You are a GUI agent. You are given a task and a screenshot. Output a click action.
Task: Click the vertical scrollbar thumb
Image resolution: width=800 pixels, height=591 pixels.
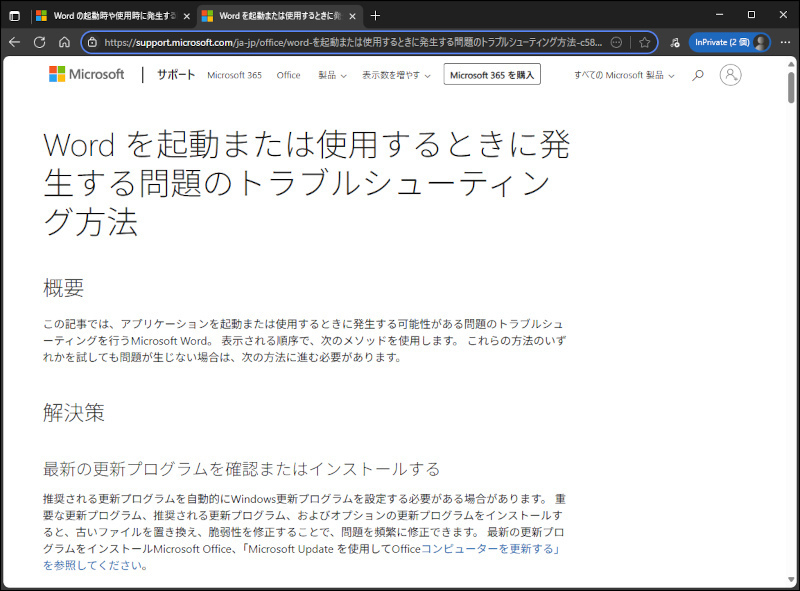[791, 87]
